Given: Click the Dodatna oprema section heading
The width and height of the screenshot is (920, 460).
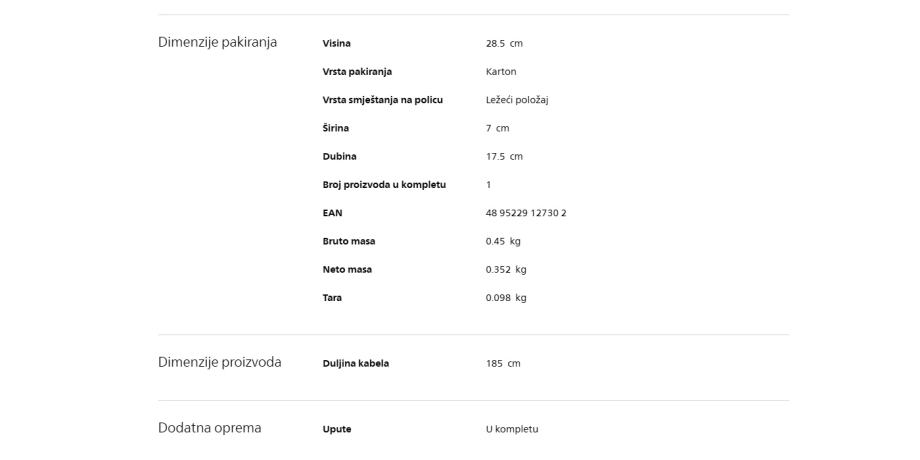Looking at the screenshot, I should [x=209, y=428].
